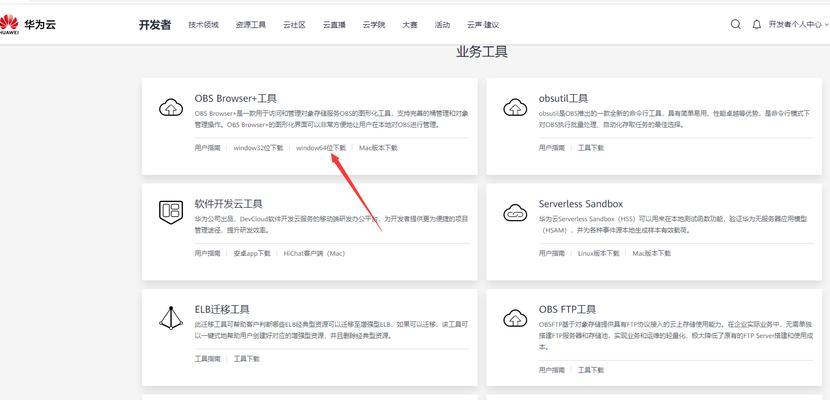
Task: Download OBS Browser+ Mac版本
Action: coord(378,148)
